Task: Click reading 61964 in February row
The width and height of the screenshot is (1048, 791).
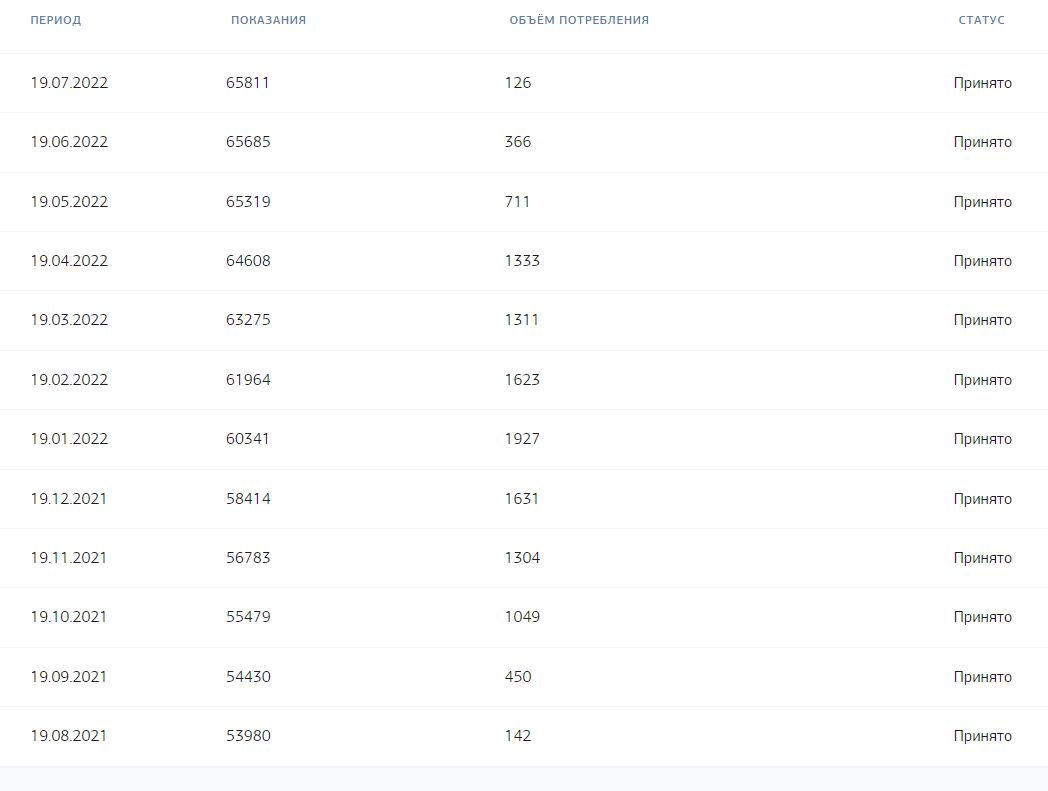Action: click(x=248, y=380)
